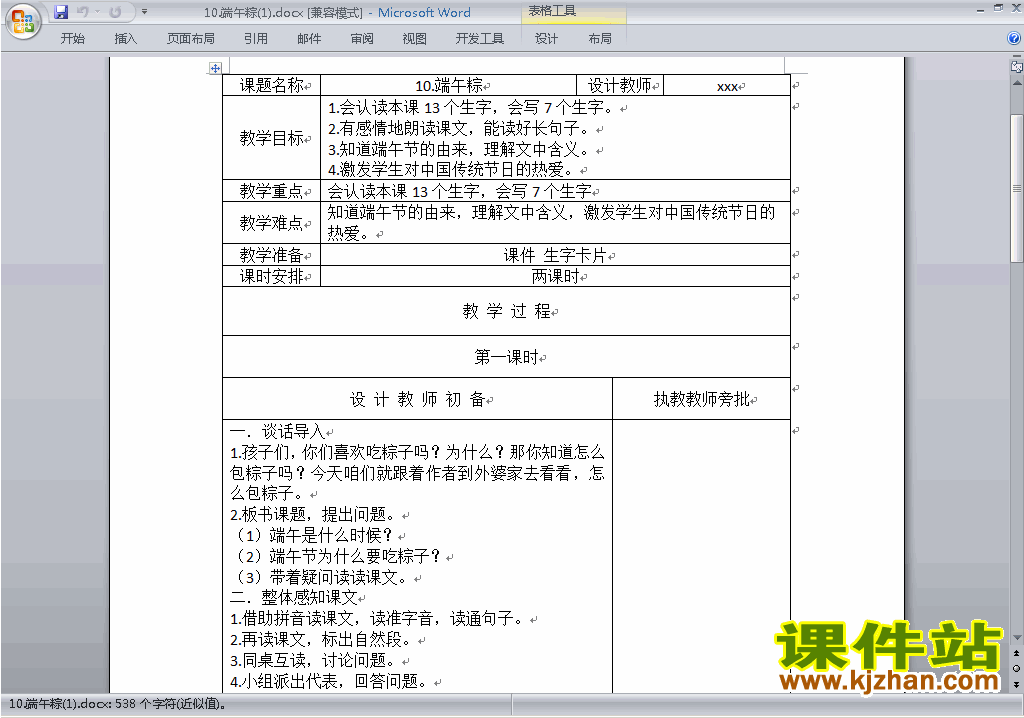Save the document with the floppy icon
The image size is (1024, 718).
(61, 12)
